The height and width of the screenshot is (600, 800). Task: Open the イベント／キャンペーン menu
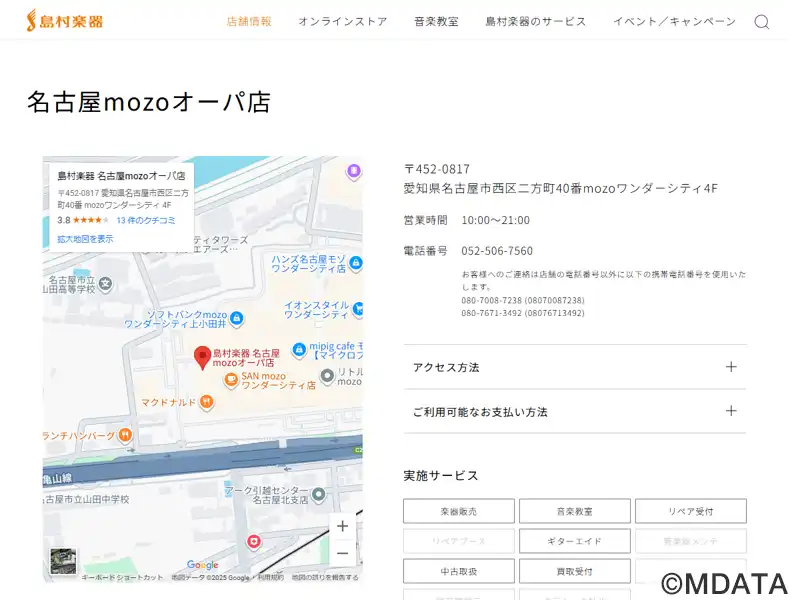coord(674,21)
